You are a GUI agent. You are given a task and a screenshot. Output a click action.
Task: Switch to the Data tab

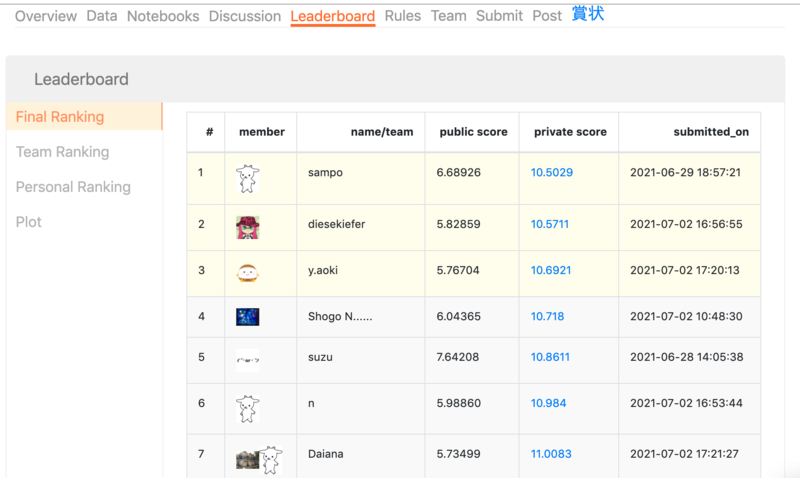click(x=102, y=16)
